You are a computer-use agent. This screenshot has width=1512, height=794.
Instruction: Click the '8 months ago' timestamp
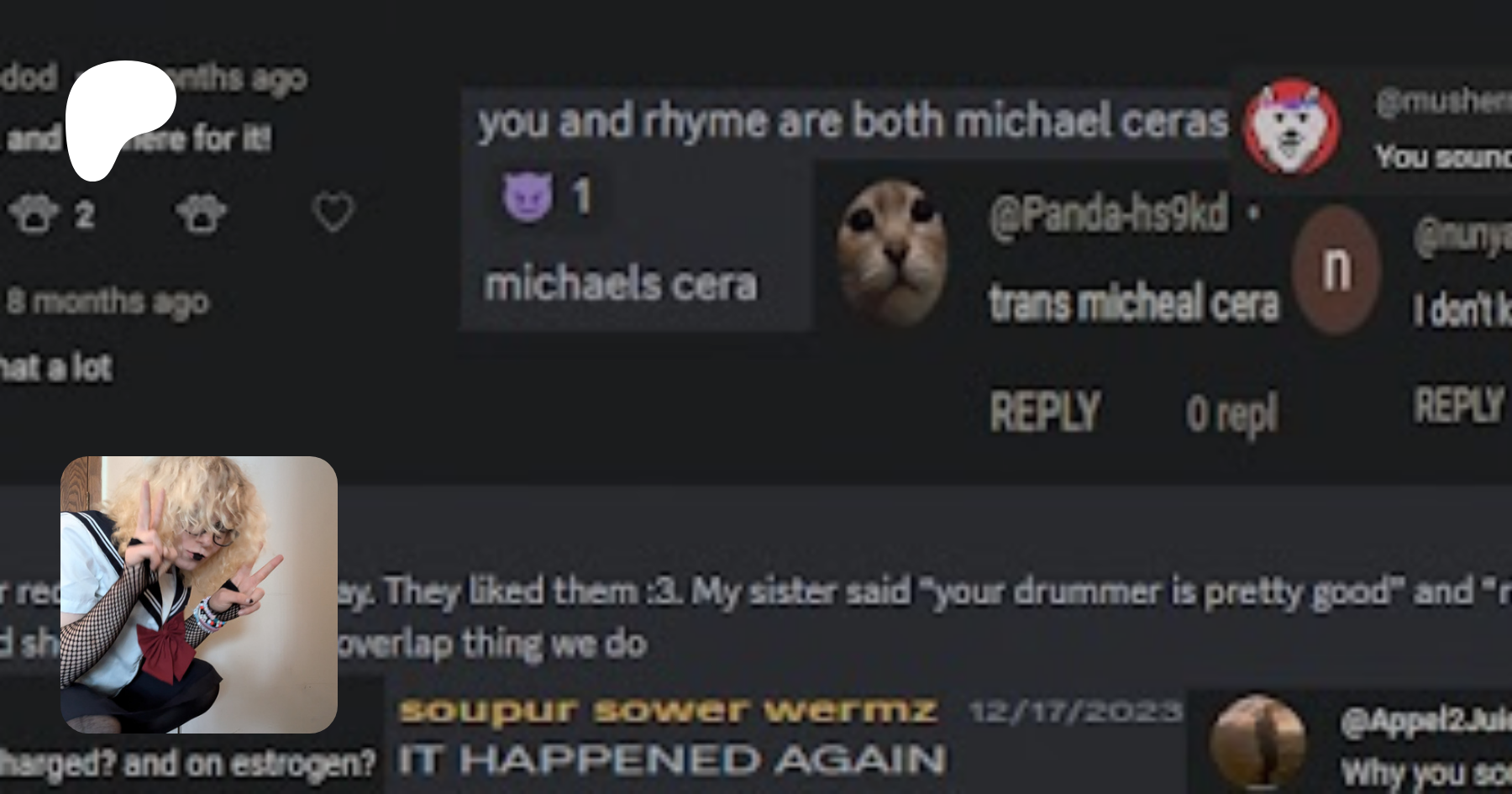(108, 301)
